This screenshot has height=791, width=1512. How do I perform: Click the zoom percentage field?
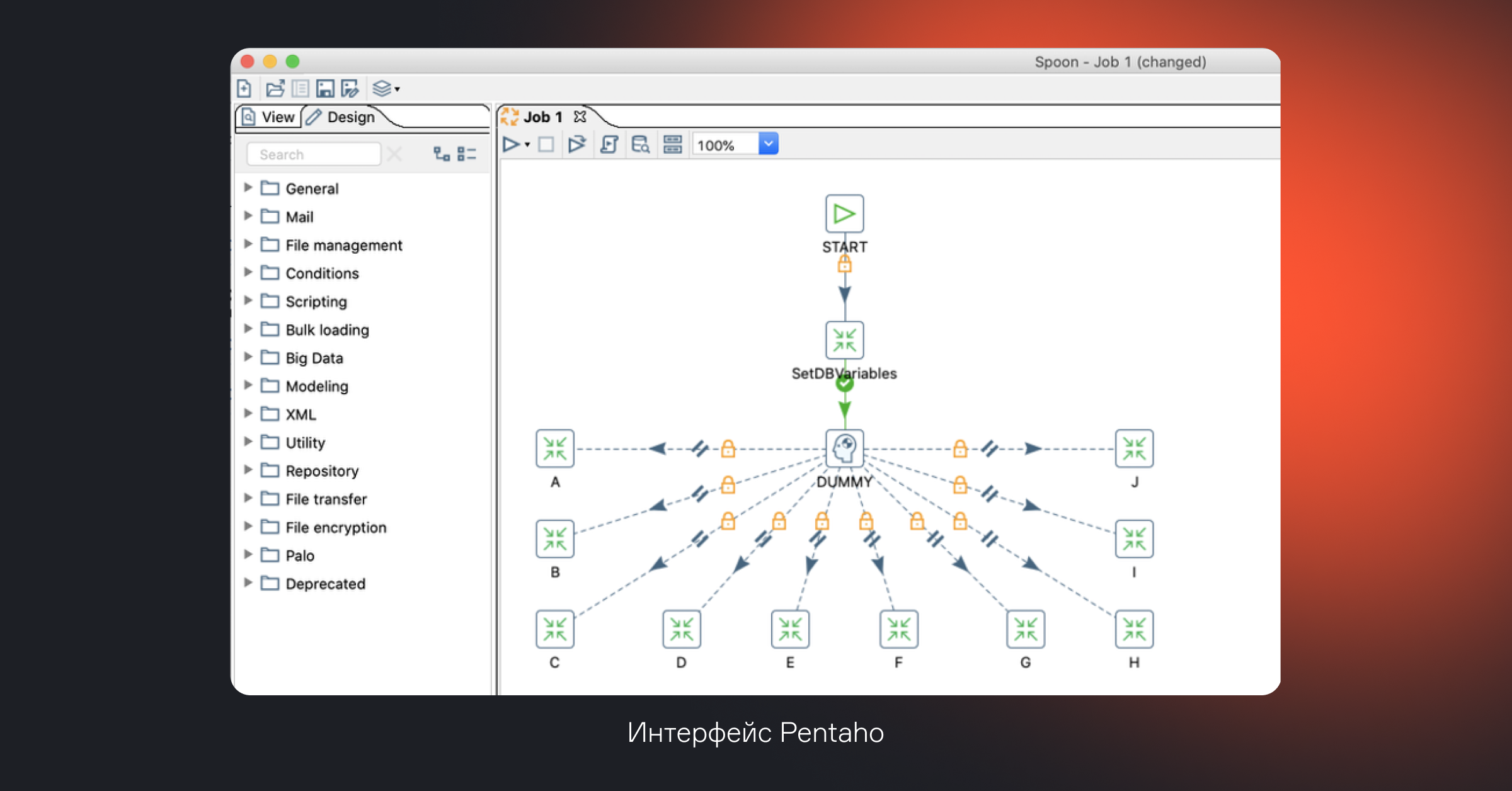[x=725, y=145]
